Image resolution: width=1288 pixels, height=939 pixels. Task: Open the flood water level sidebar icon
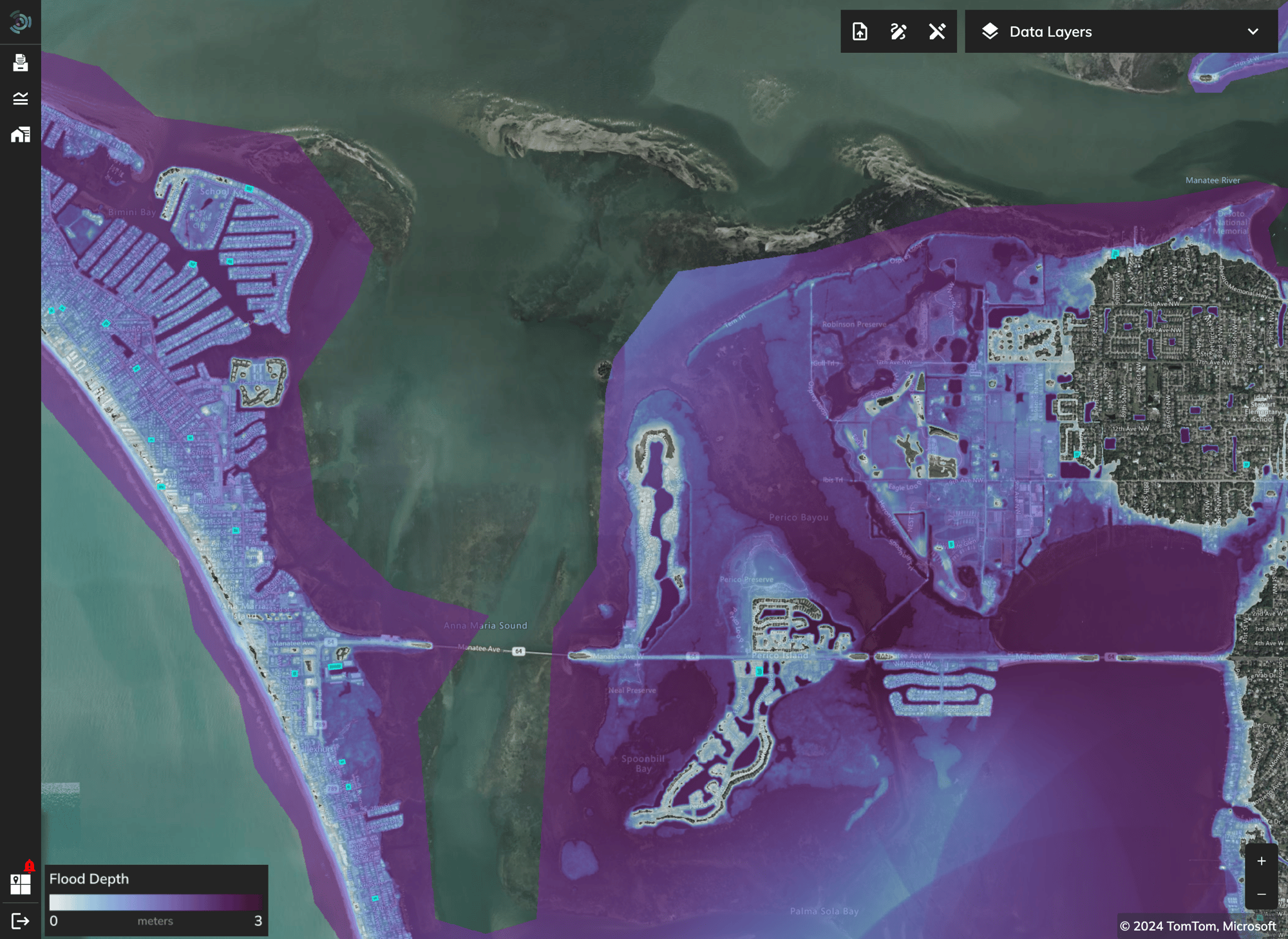click(21, 99)
